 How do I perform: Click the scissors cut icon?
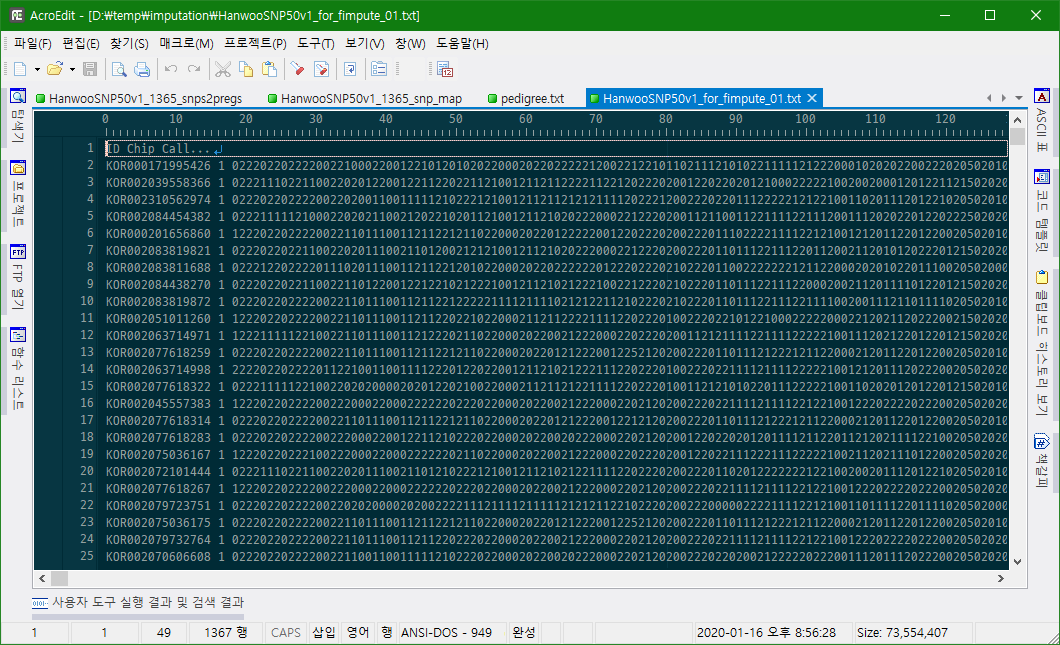[x=223, y=69]
